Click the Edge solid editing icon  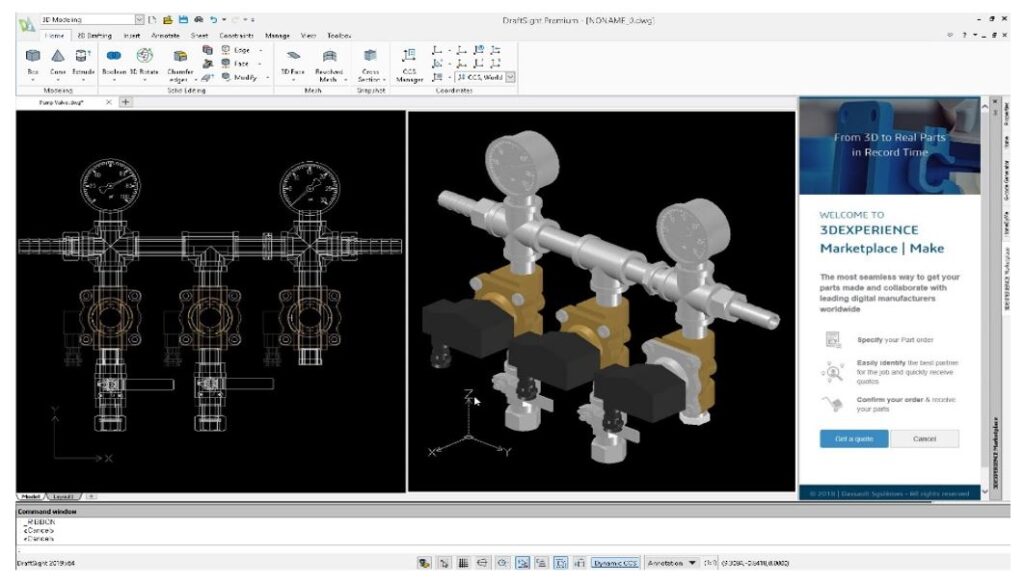point(226,50)
